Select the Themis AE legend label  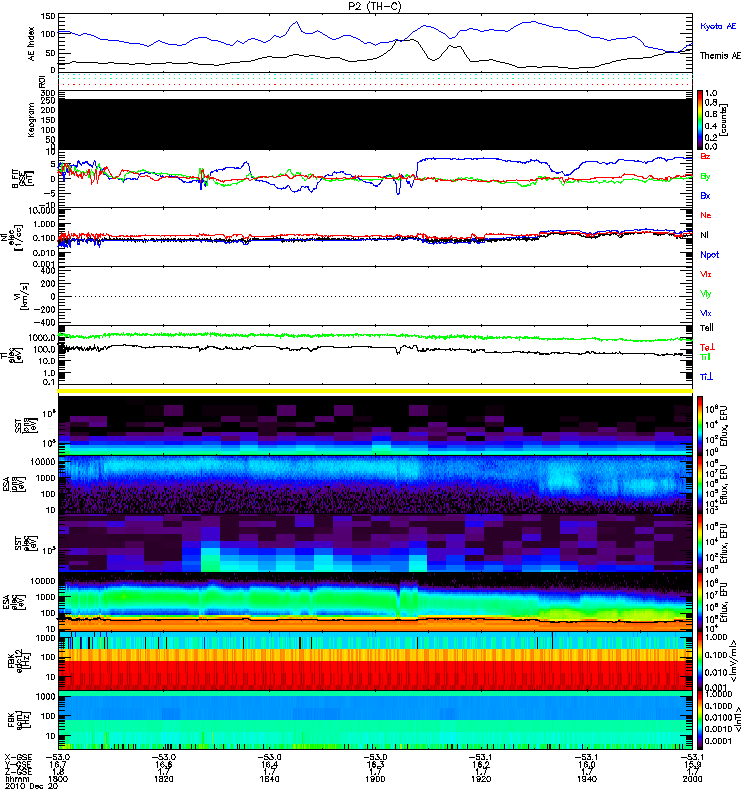click(720, 56)
